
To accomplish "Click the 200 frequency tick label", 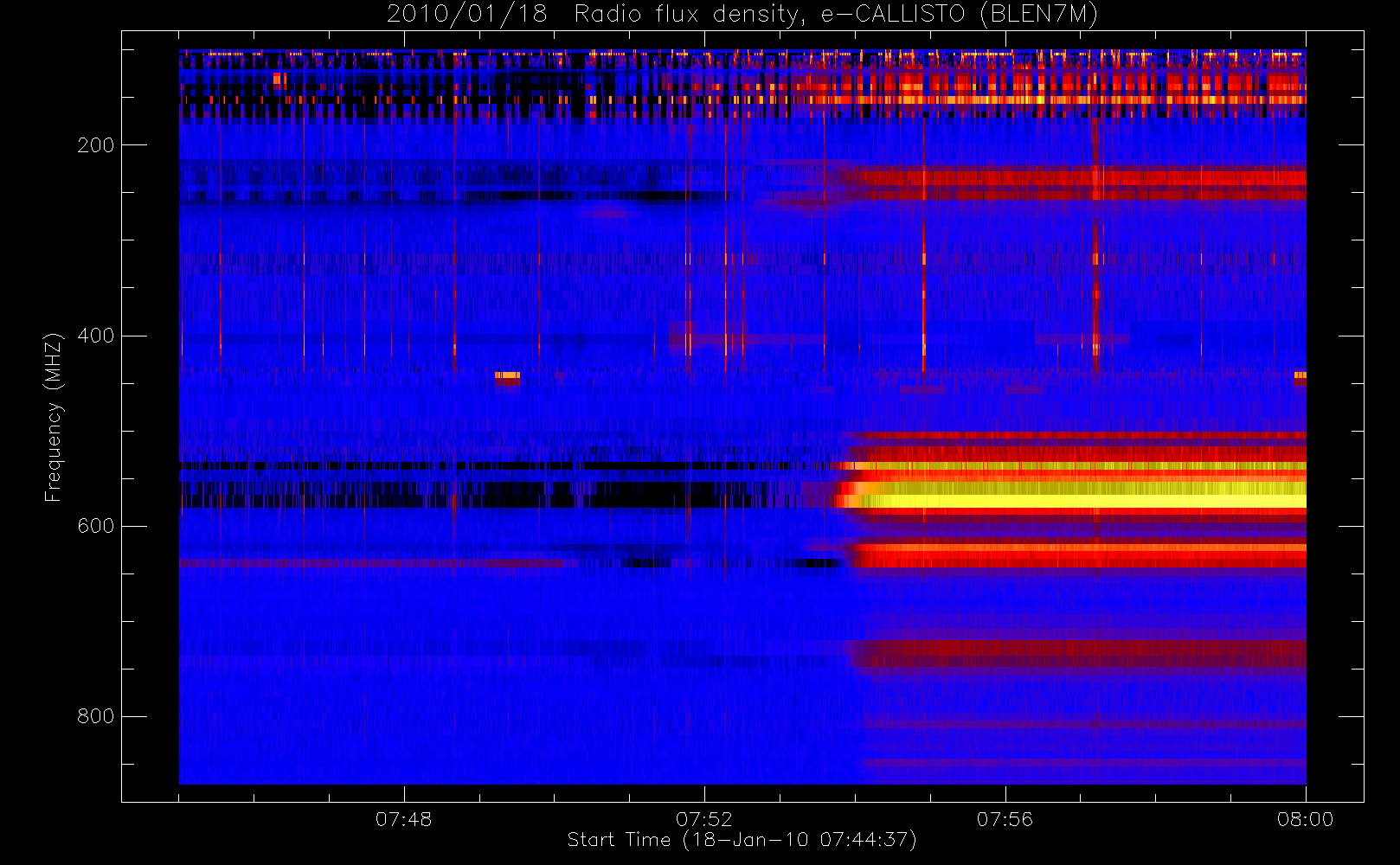I will pos(96,145).
